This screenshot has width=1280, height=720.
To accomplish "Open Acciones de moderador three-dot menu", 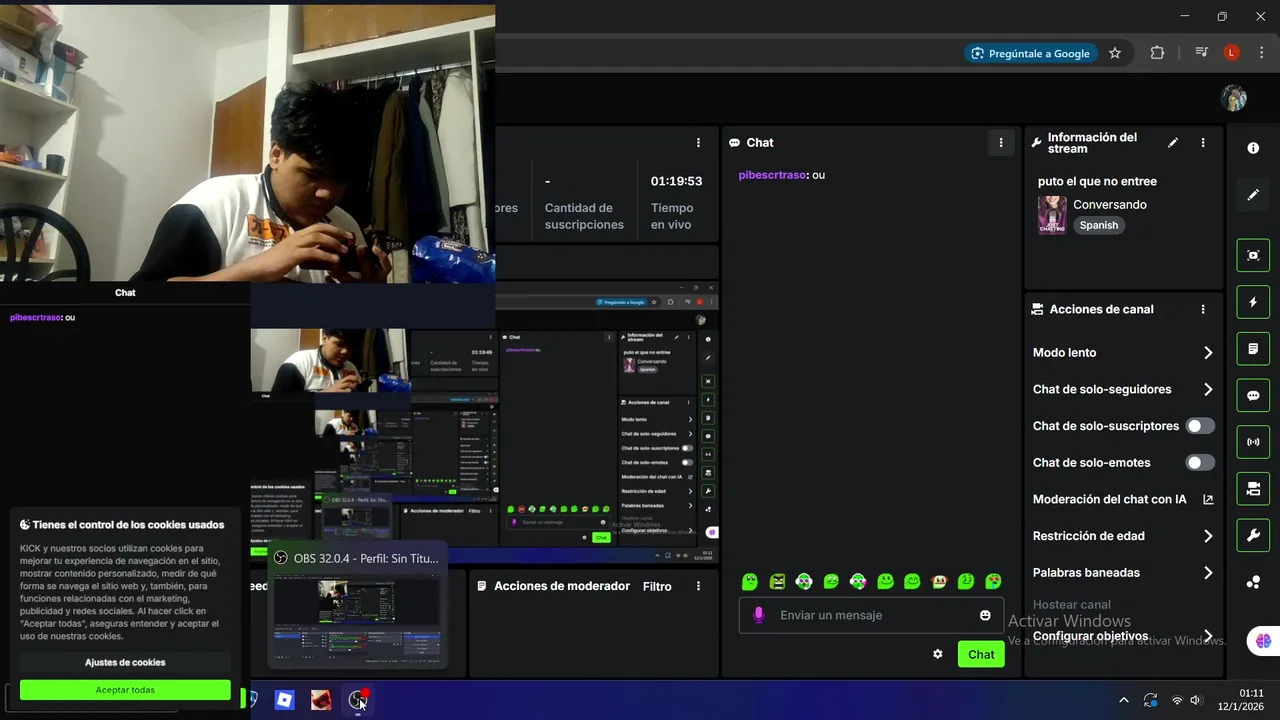I will tap(698, 586).
